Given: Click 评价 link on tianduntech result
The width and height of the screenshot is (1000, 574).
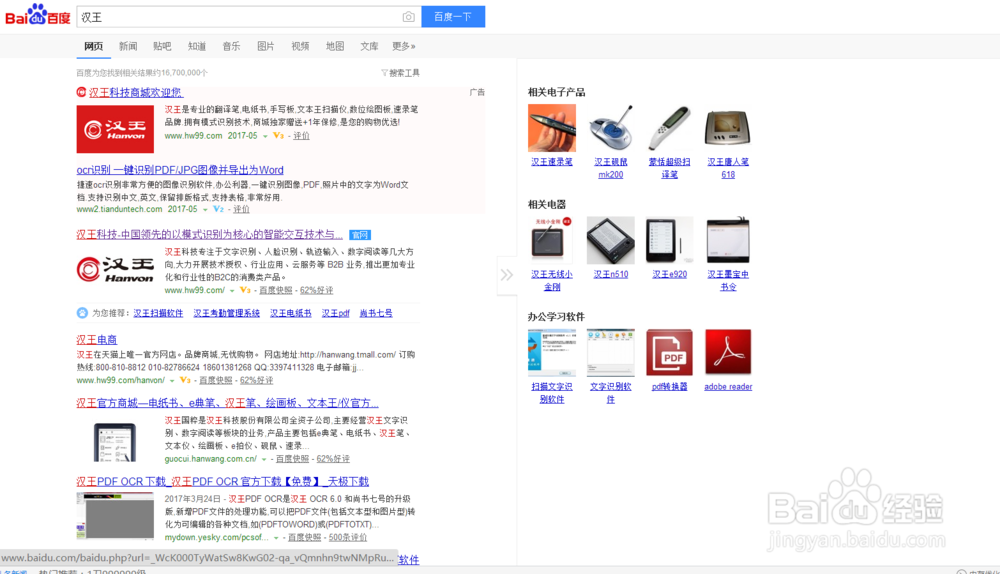Looking at the screenshot, I should [x=241, y=209].
